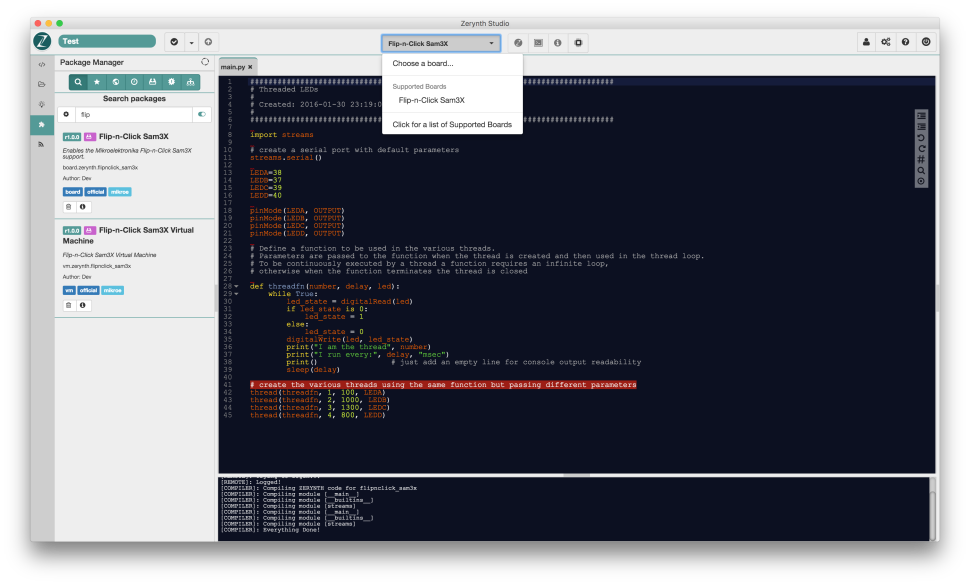The image size is (970, 585).
Task: Open the help question mark icon
Action: coord(906,42)
